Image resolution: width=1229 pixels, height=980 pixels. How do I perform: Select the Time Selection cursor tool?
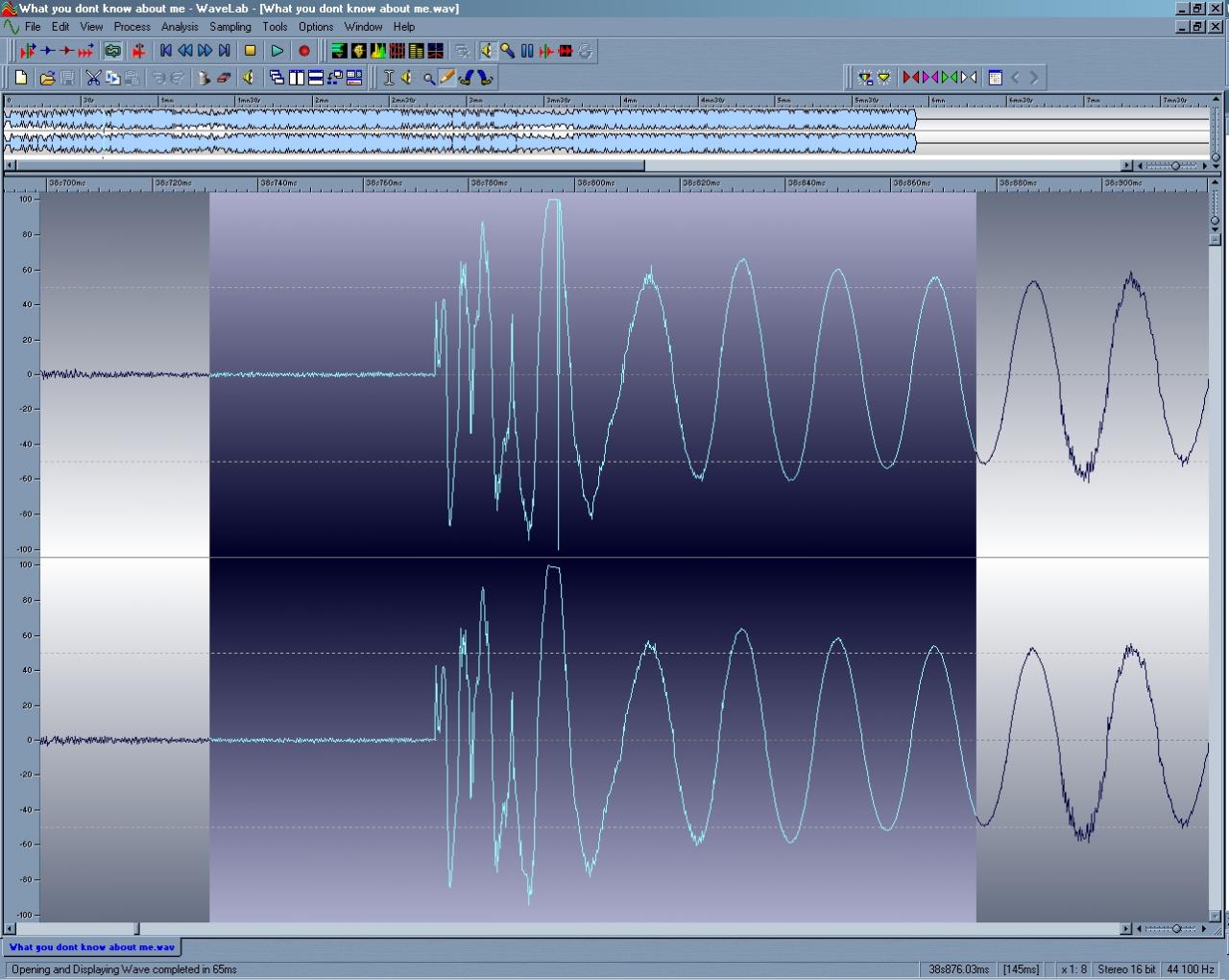[389, 78]
